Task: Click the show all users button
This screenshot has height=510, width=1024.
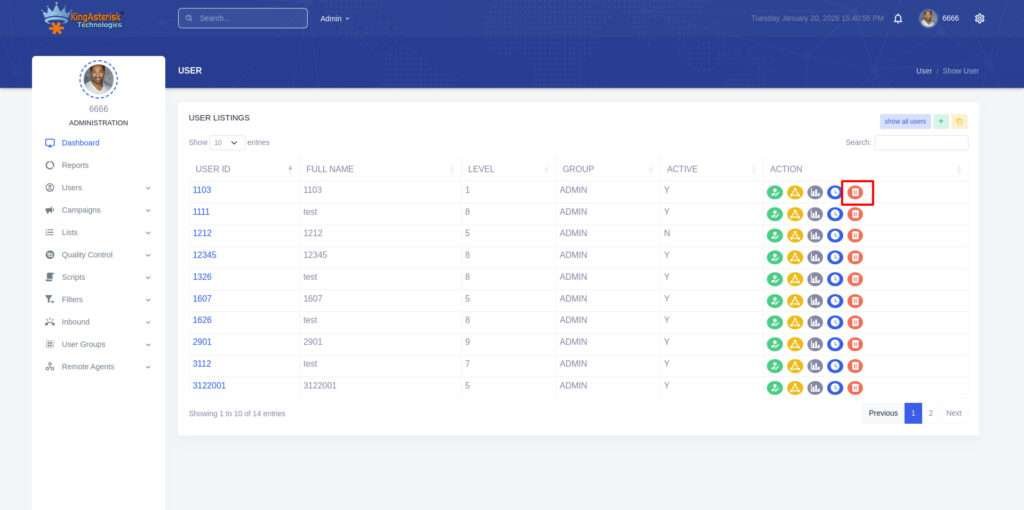Action: [x=905, y=121]
